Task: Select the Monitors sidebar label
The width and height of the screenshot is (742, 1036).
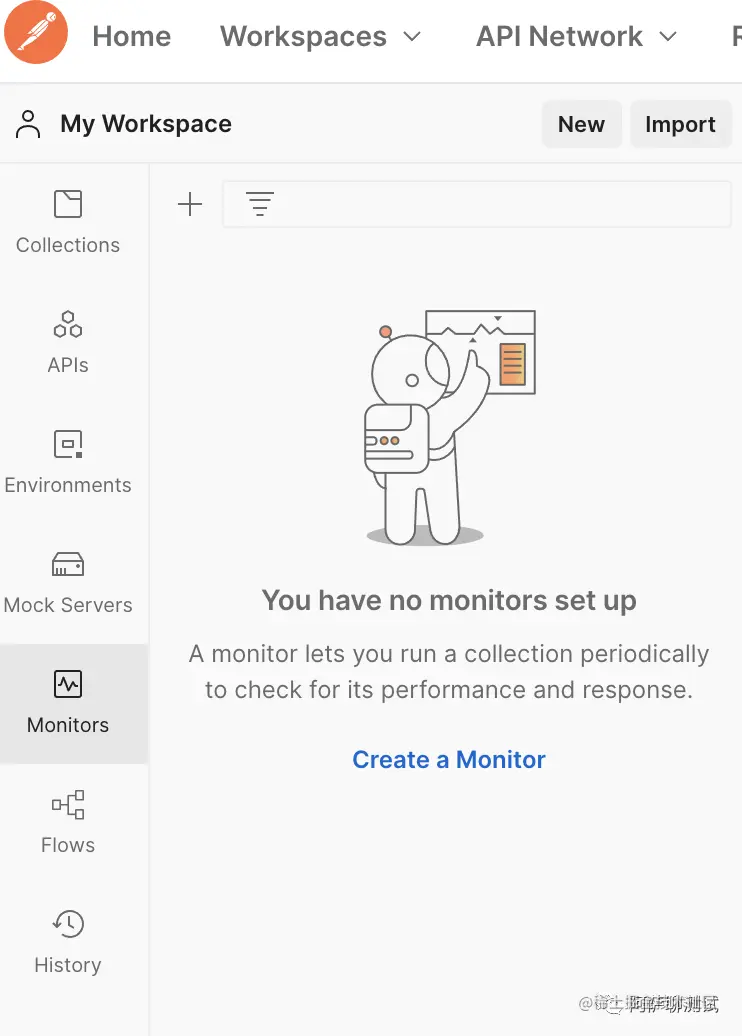Action: (x=68, y=725)
